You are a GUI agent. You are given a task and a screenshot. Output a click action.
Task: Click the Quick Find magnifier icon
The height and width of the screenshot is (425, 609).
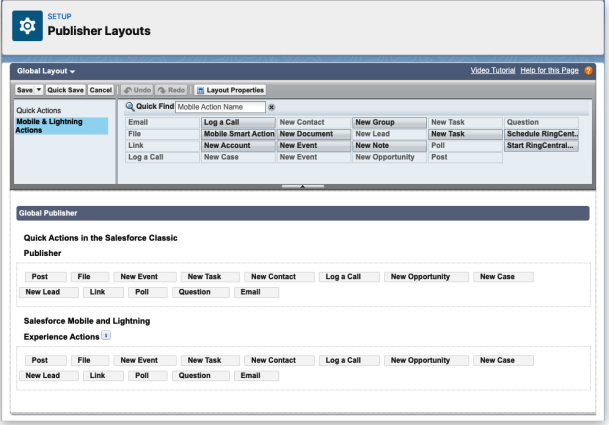point(130,106)
